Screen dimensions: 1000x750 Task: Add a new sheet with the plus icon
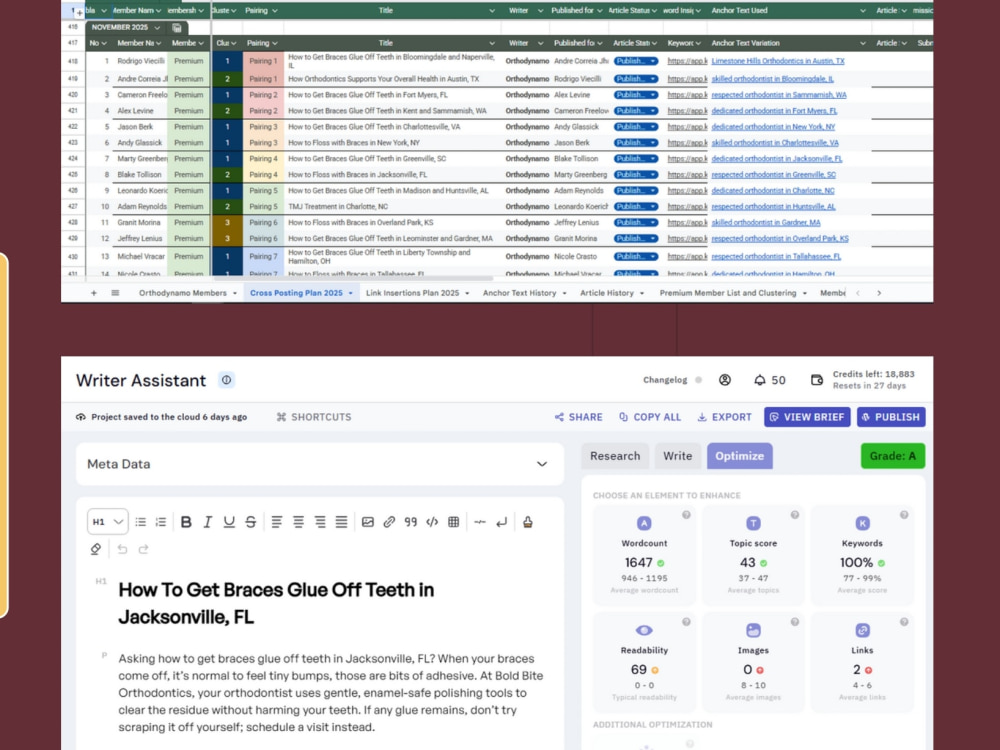[94, 293]
